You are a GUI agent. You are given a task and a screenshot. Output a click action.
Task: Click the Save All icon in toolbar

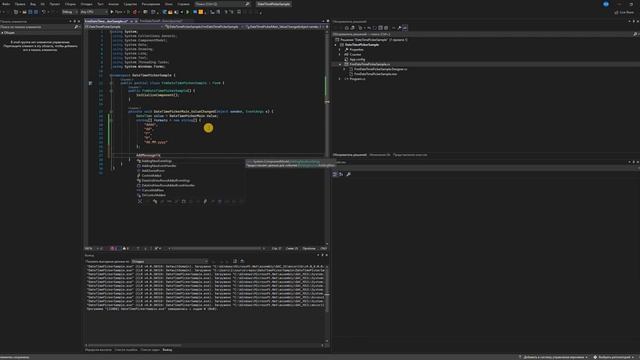click(36, 12)
